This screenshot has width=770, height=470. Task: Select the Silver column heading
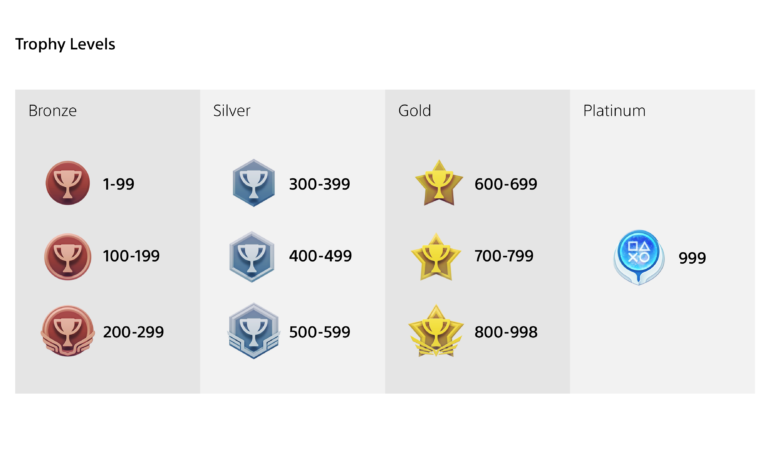[x=232, y=111]
